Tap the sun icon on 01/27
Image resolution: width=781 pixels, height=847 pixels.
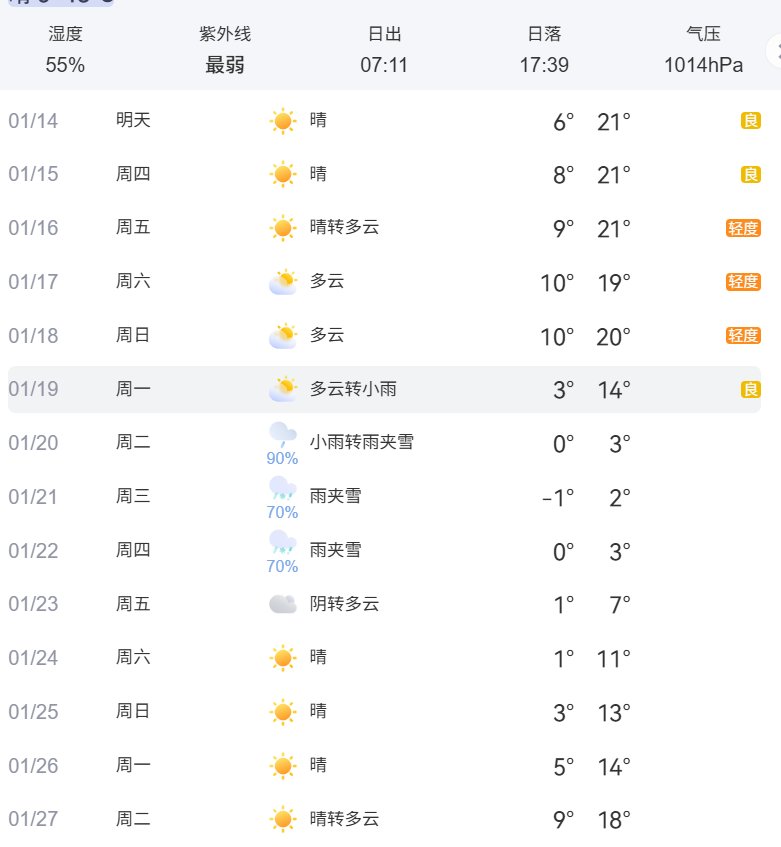tap(283, 819)
